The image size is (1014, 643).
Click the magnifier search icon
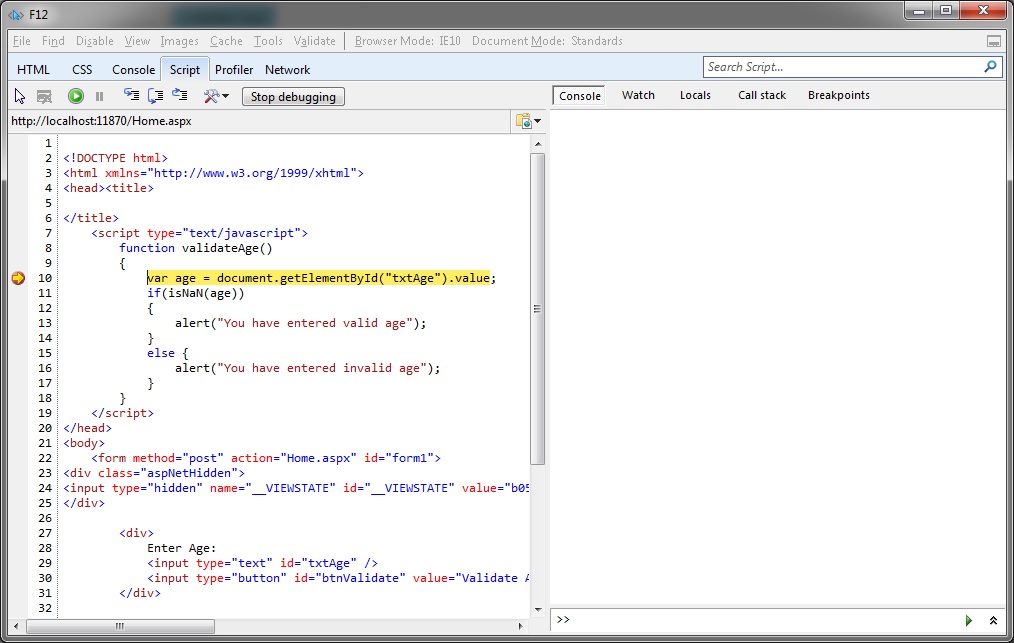point(990,67)
